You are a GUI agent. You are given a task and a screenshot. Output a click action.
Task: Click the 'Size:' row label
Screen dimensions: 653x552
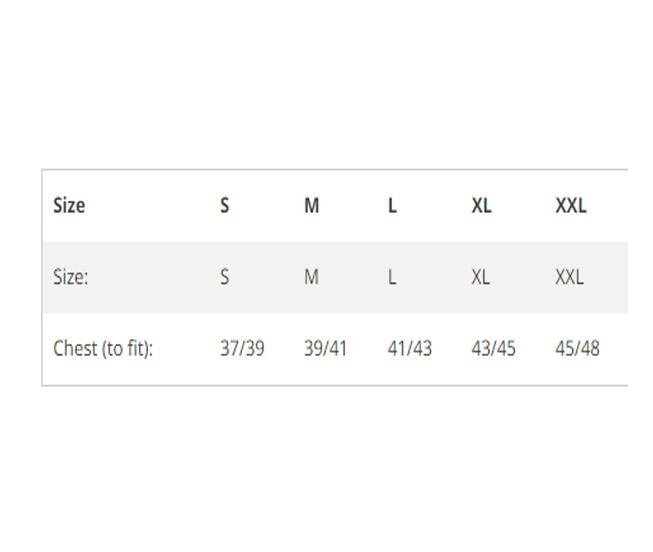coord(71,277)
